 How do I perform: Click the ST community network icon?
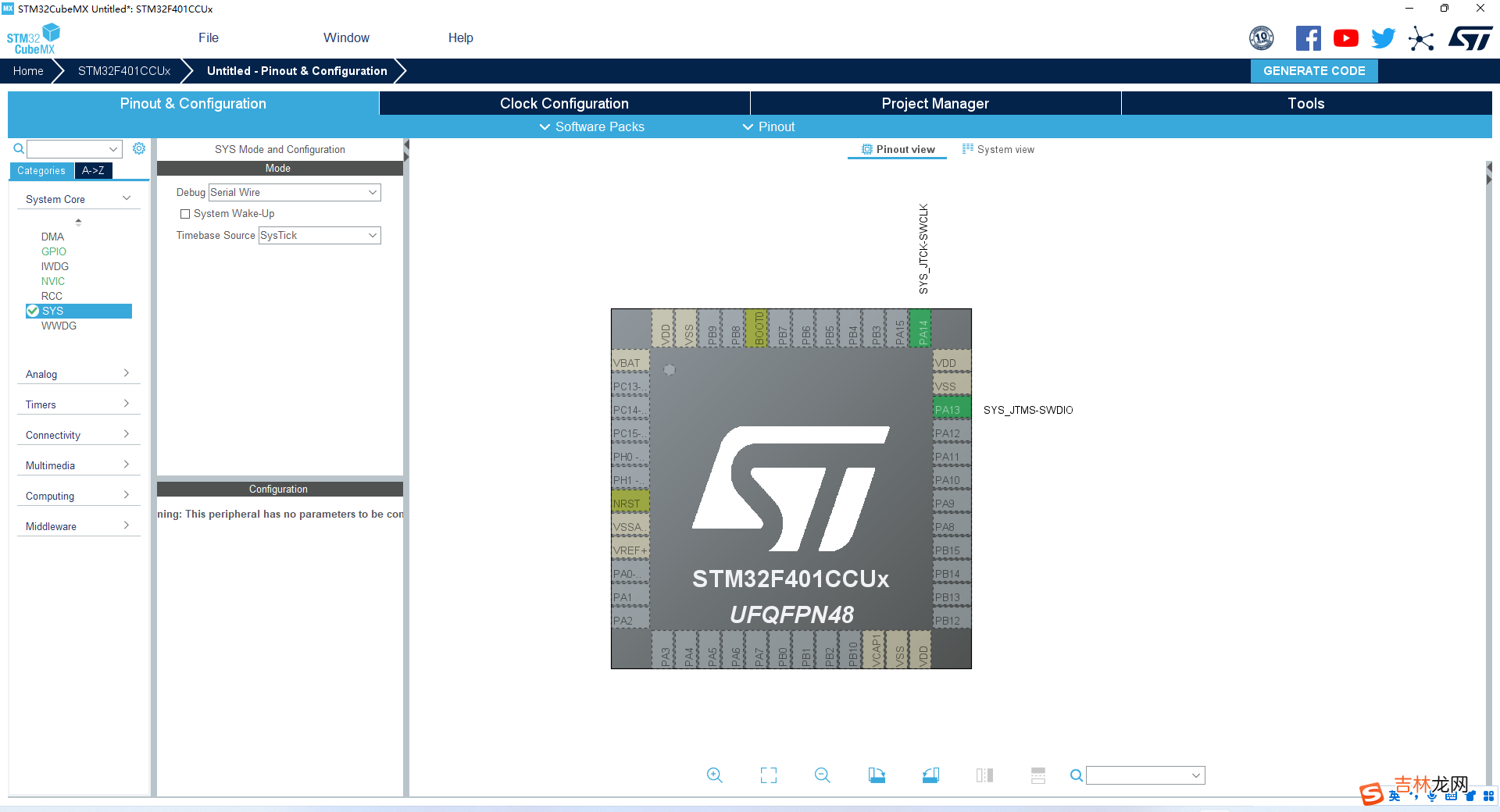coord(1421,38)
